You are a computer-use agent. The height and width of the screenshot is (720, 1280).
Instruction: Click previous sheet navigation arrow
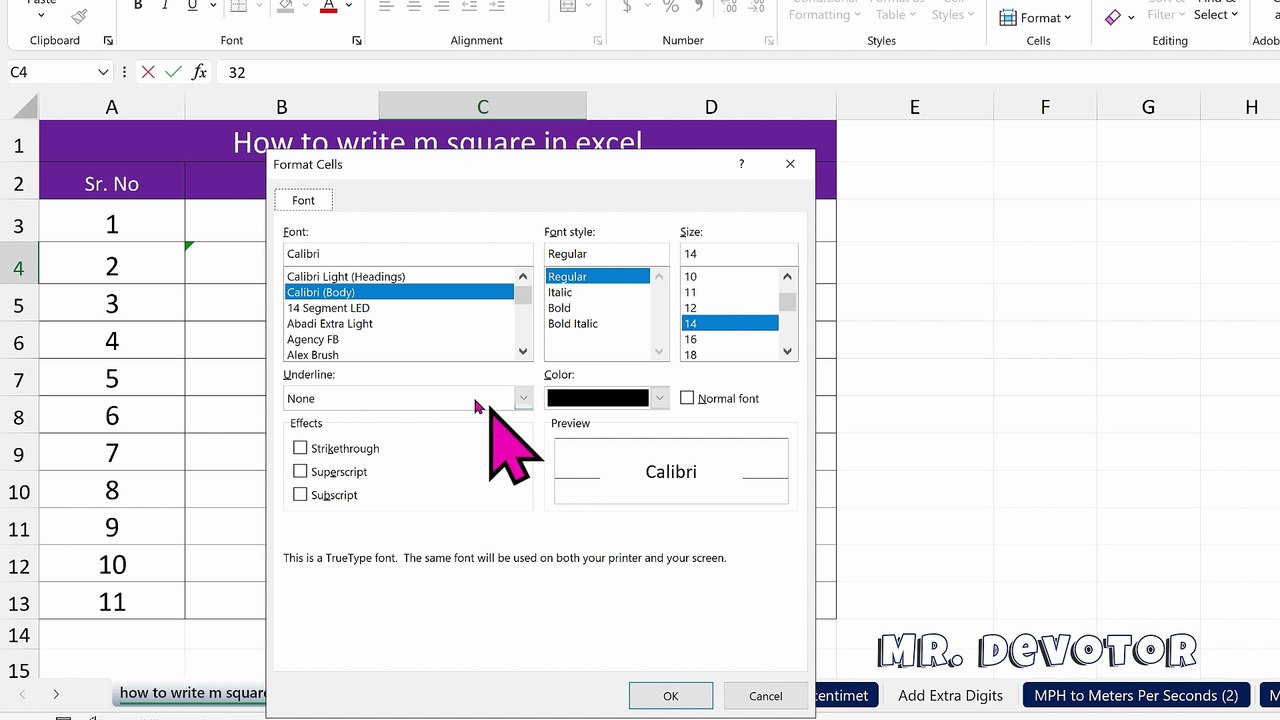(22, 694)
